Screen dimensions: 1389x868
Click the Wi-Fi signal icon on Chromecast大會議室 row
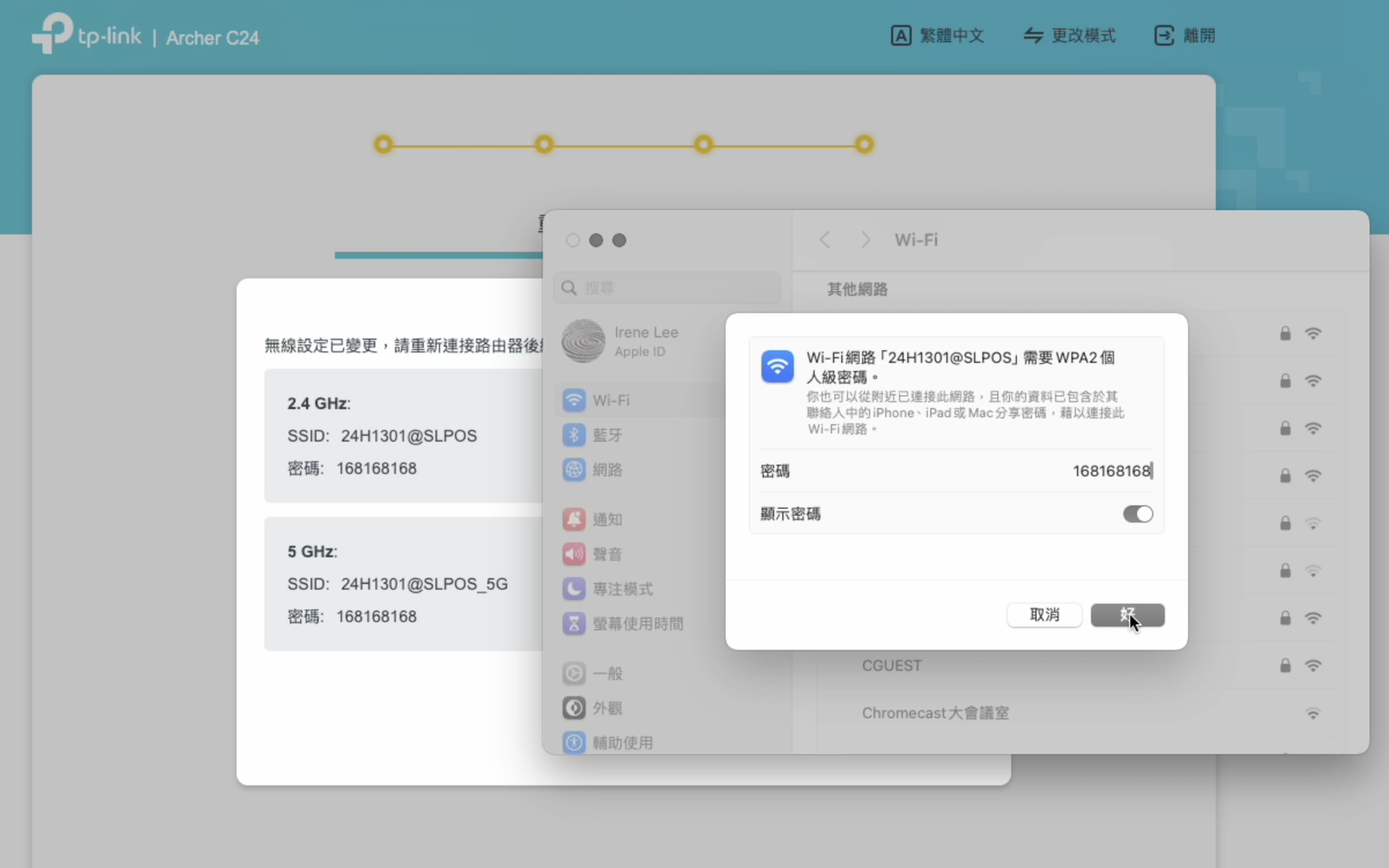point(1313,713)
